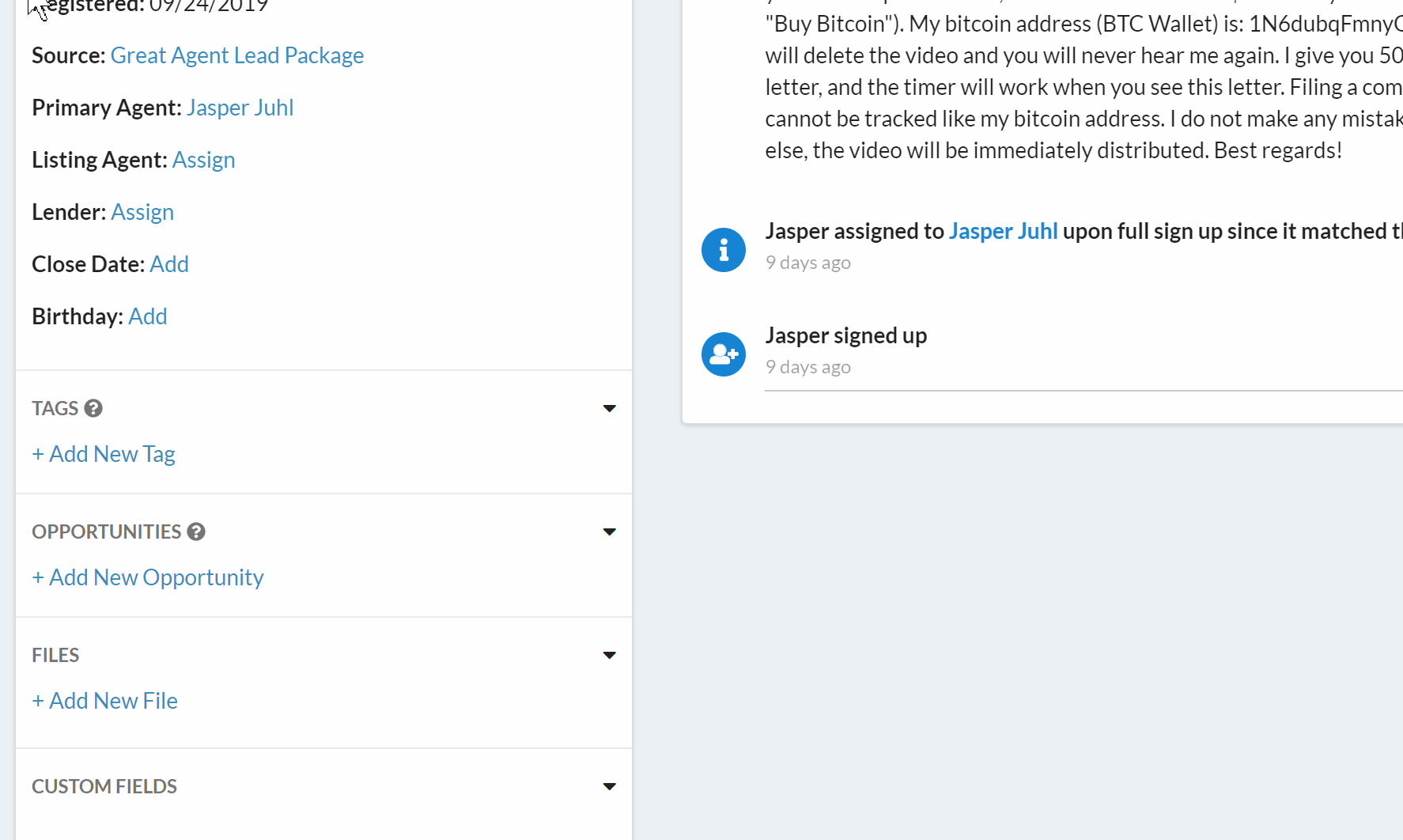This screenshot has height=840, width=1403.
Task: Click the Jasper signed up activity entry
Action: pos(845,335)
